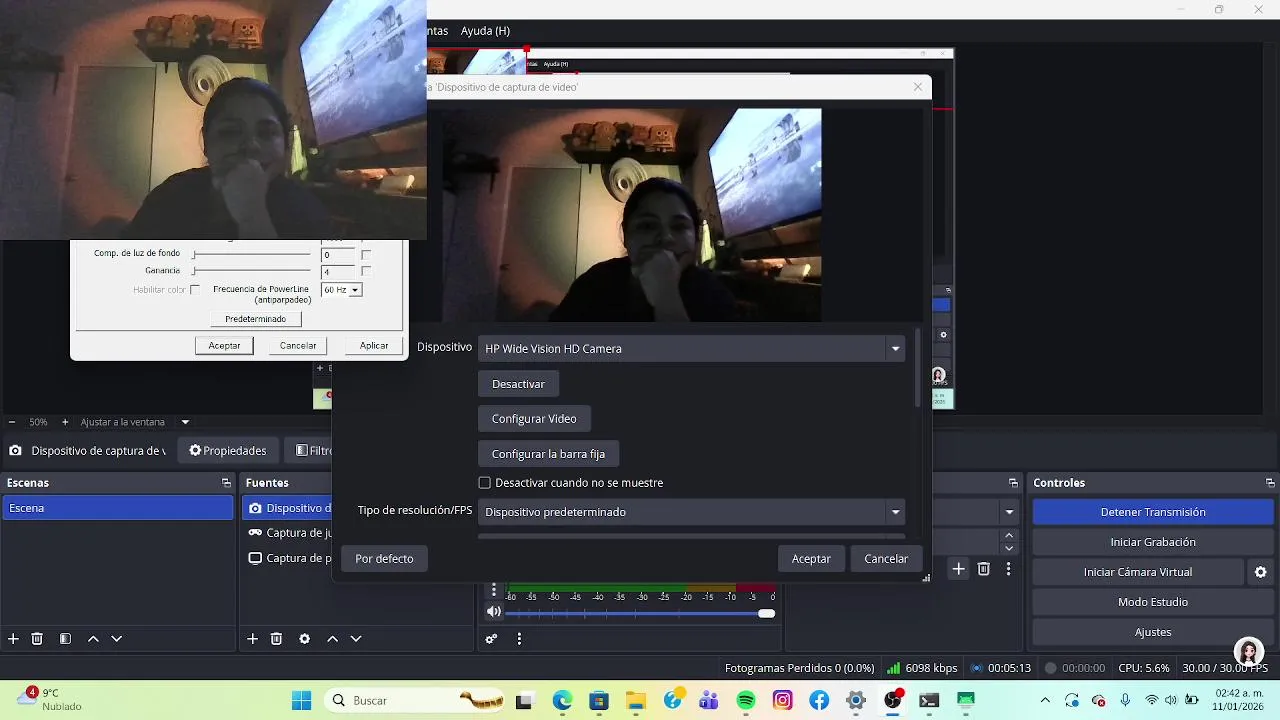Decrease transition duration with down stepper
The height and width of the screenshot is (720, 1280).
click(1009, 548)
